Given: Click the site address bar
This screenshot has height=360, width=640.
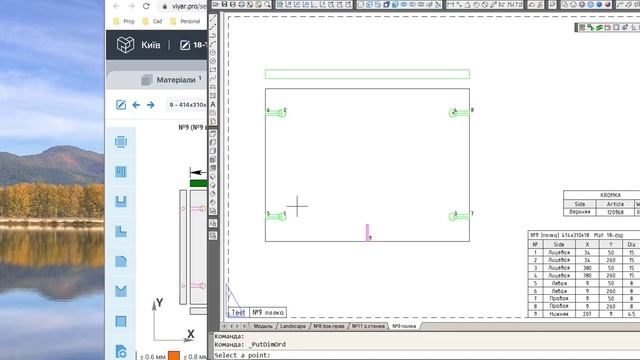Looking at the screenshot, I should [x=184, y=7].
